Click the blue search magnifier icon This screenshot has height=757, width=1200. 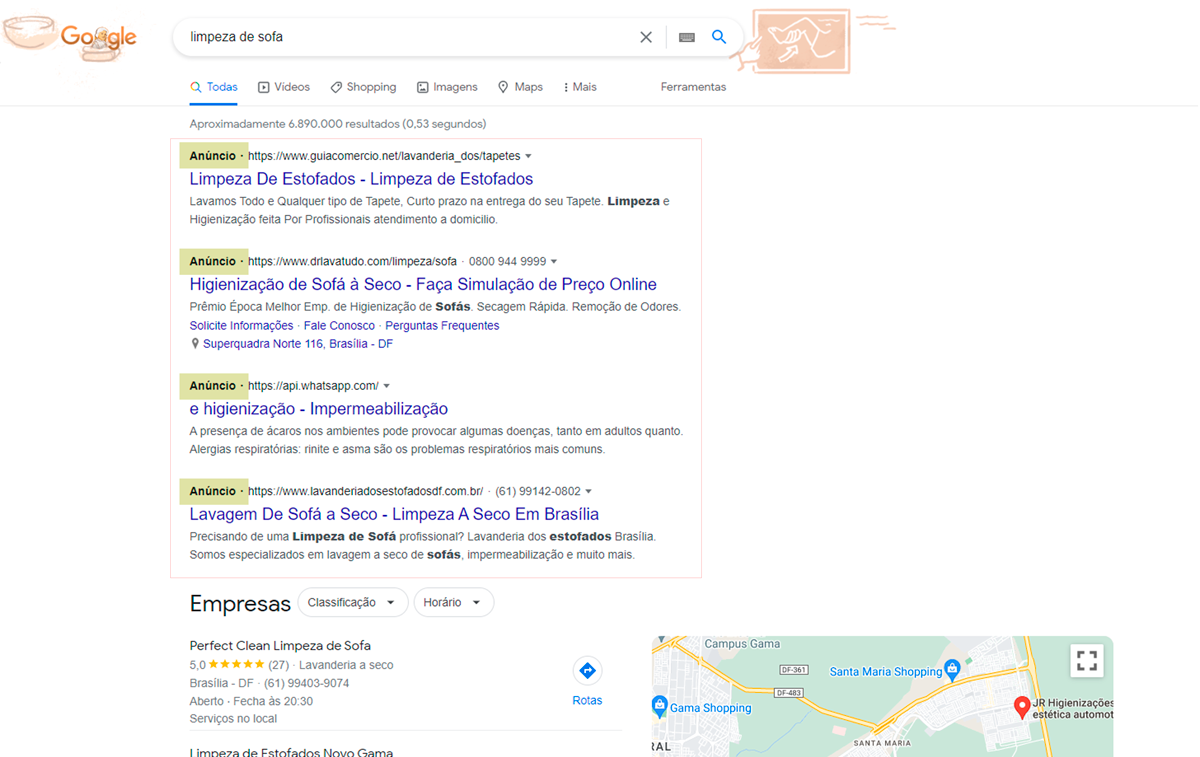[x=719, y=36]
